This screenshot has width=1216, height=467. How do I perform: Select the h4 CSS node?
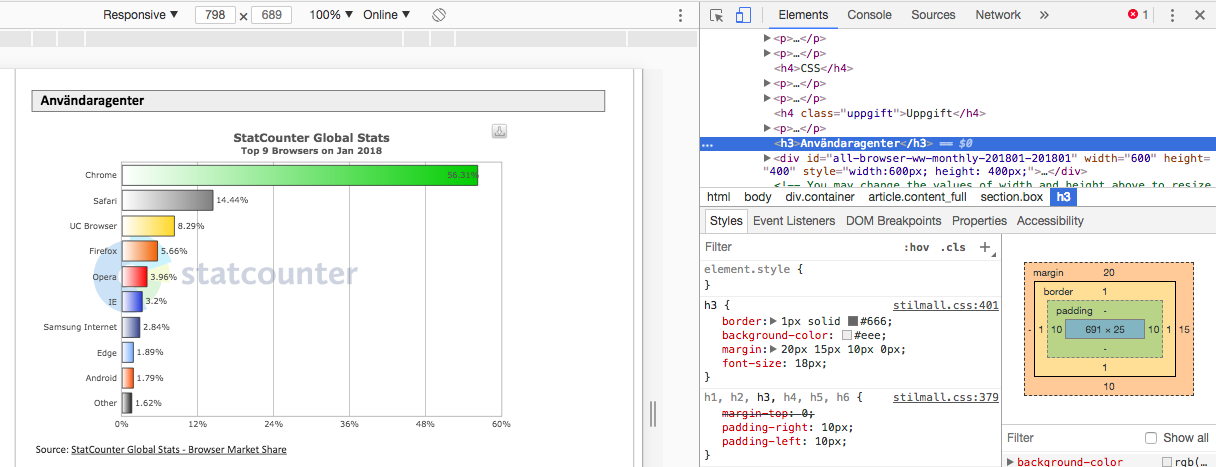tap(813, 68)
